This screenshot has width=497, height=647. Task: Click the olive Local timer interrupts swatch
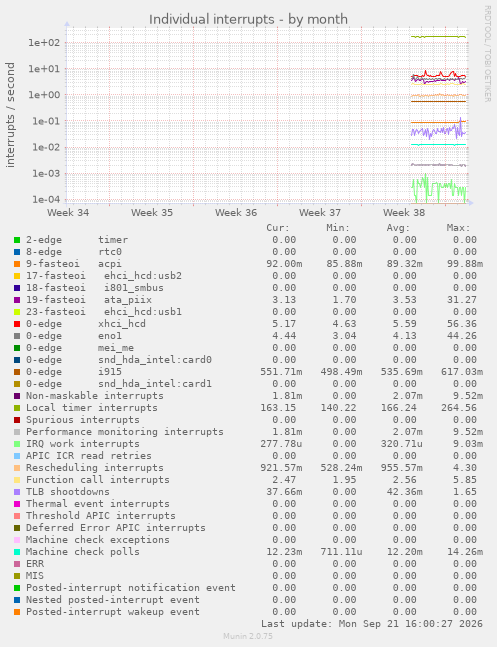pyautogui.click(x=17, y=408)
